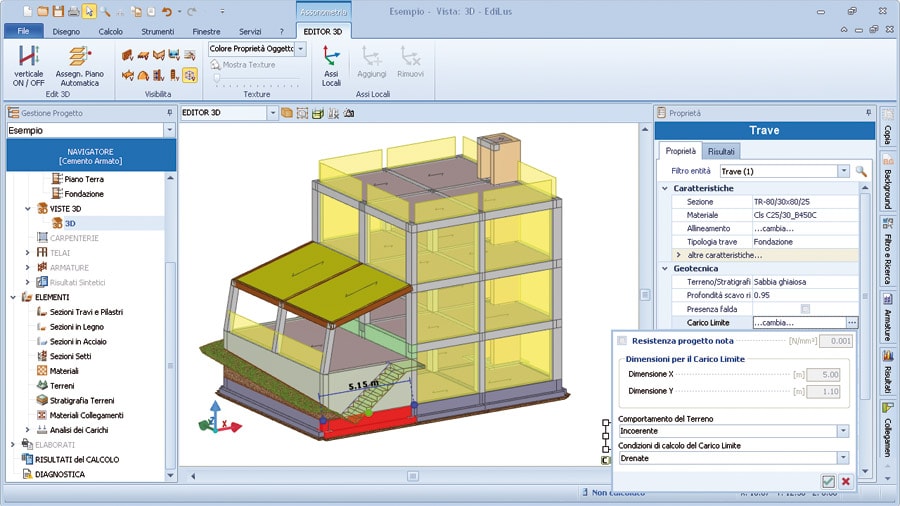
Task: Switch to the Risultati tab in Proprietà panel
Action: [x=721, y=151]
